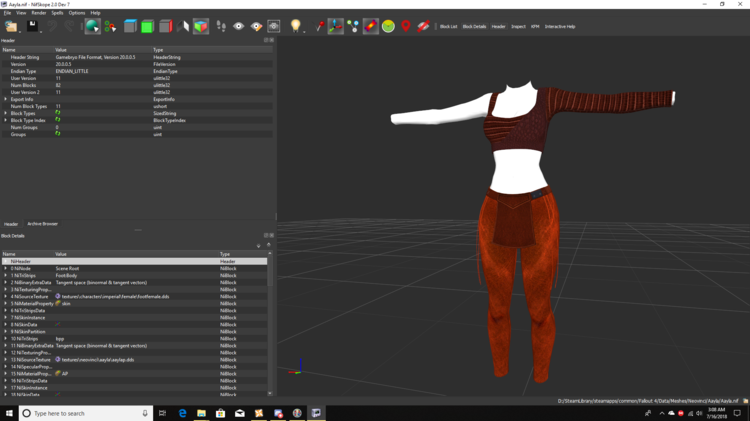Switch to the top view blue cube
This screenshot has height=421, width=750.
(130, 26)
